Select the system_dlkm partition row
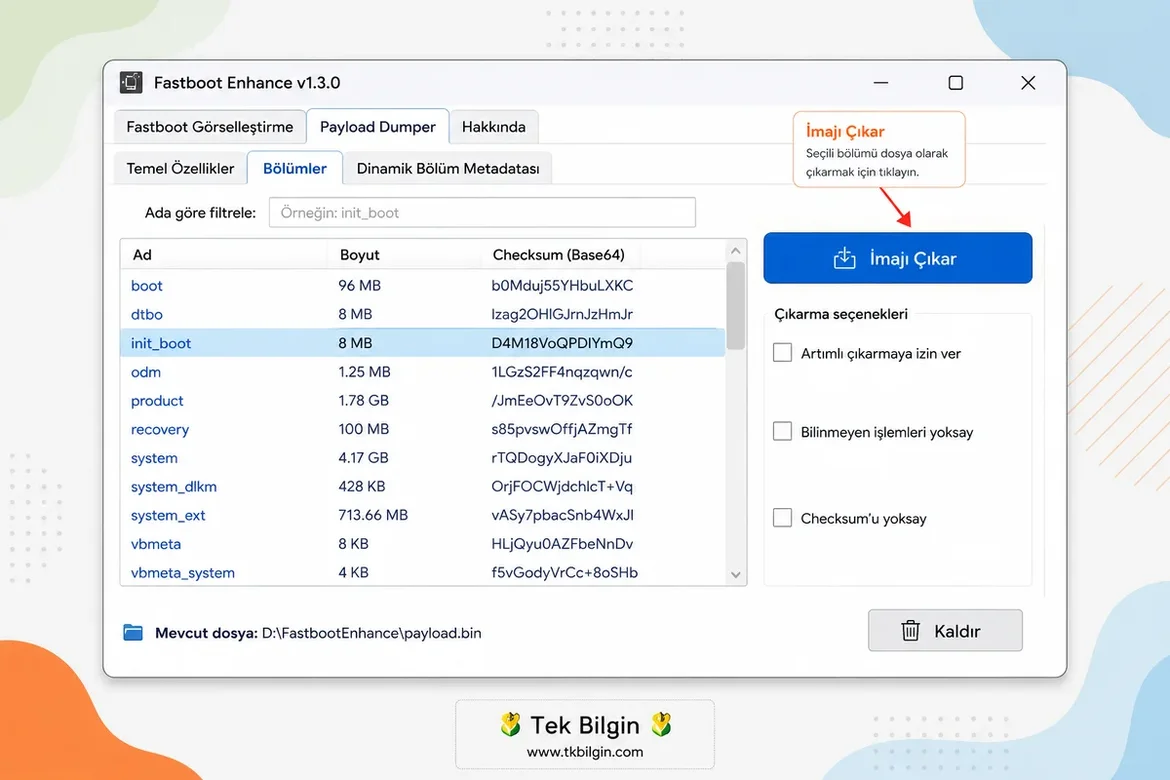 (422, 487)
